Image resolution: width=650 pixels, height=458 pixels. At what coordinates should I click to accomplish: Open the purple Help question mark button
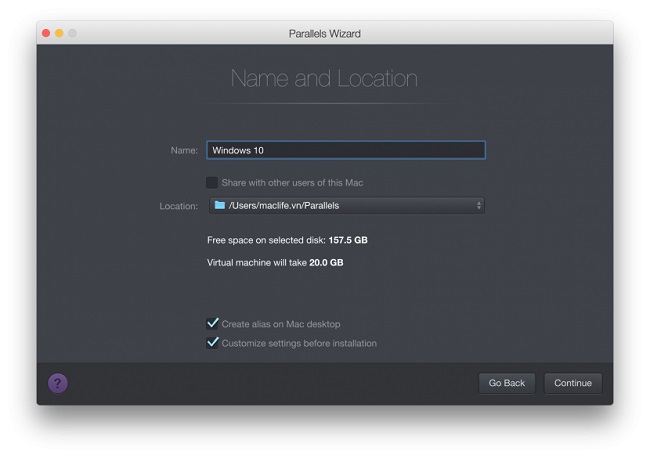tap(58, 383)
